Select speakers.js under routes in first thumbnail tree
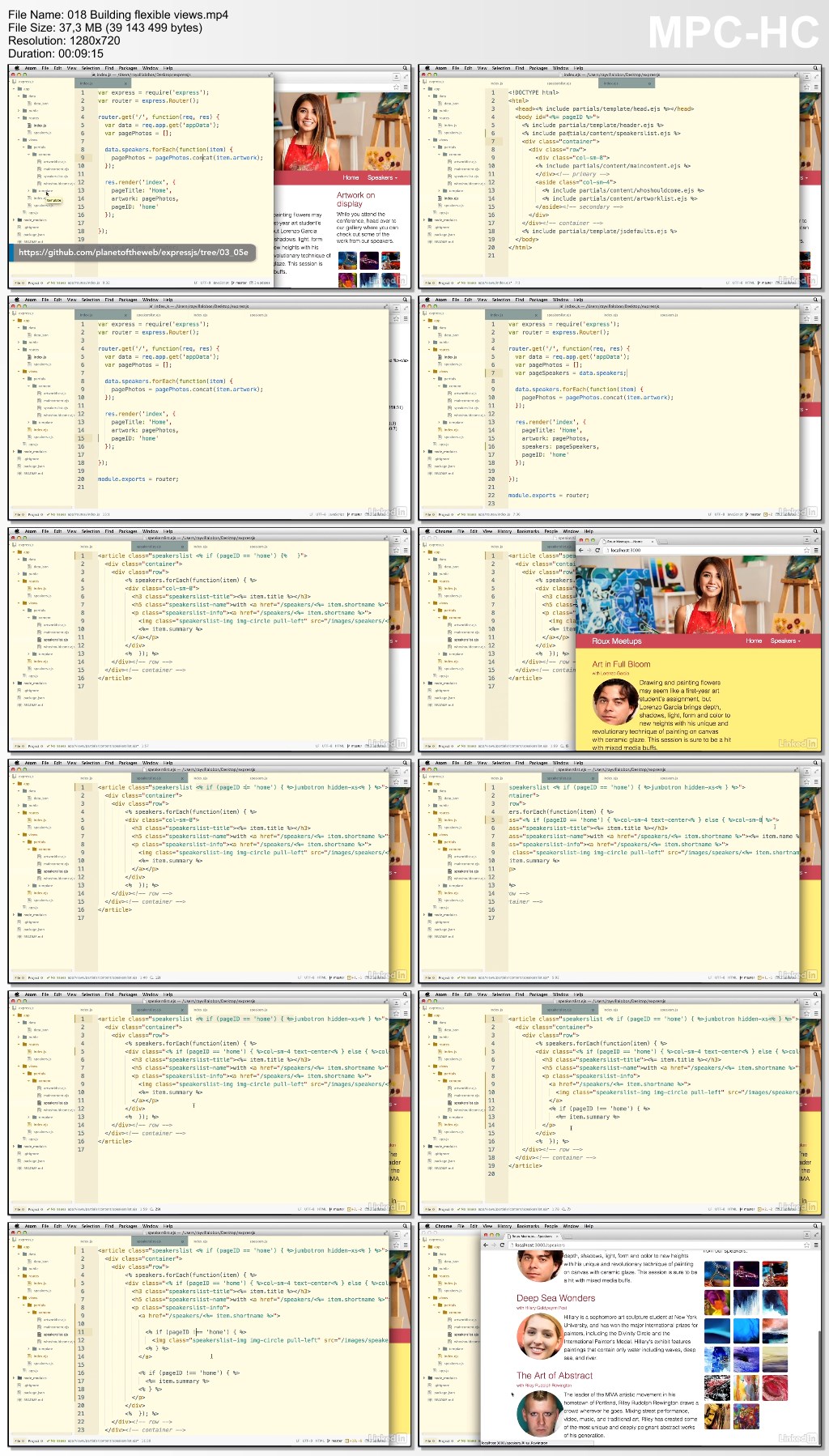829x1456 pixels. click(x=42, y=133)
